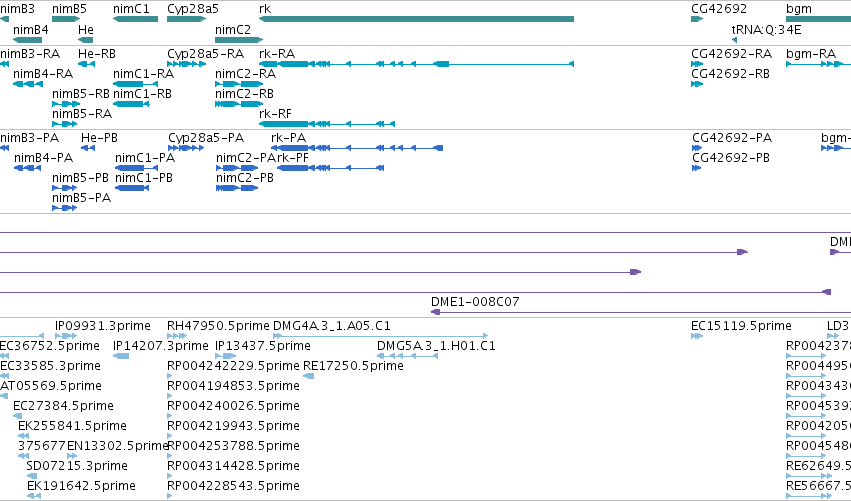
Task: Click transcript nimB5-RB
Action: 81,94
